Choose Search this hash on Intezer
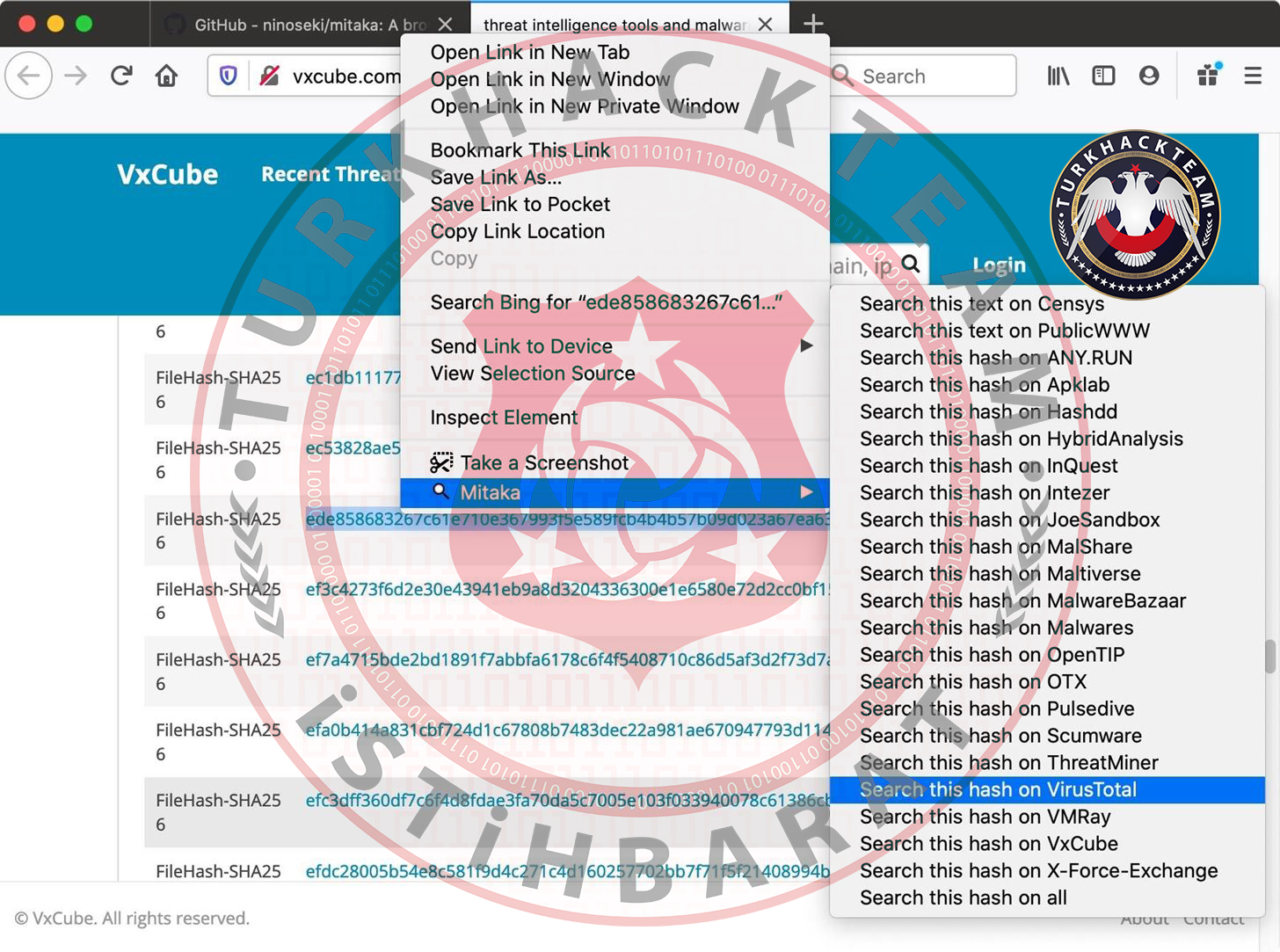The image size is (1280, 952). tap(1047, 493)
